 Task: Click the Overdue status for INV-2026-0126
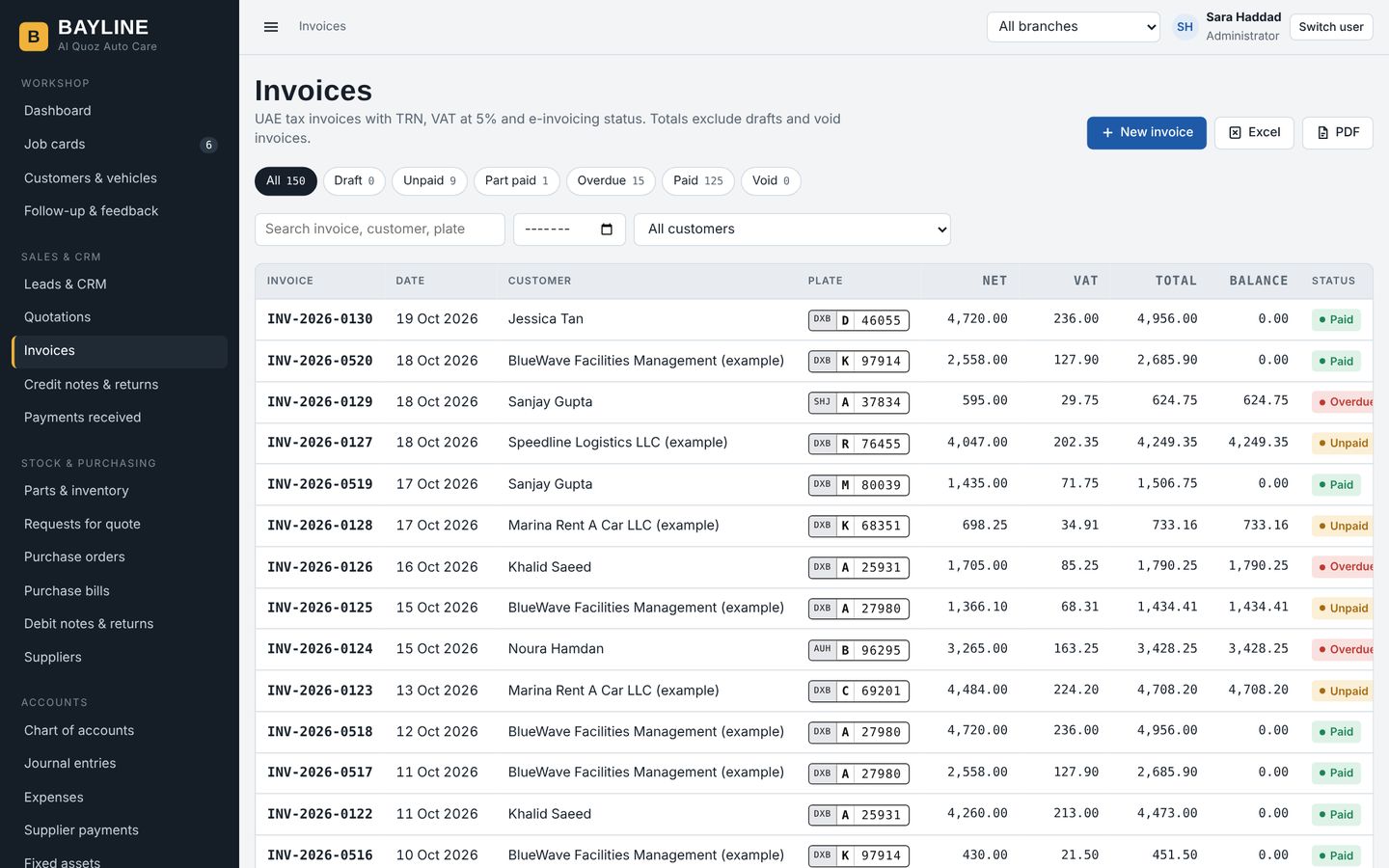[x=1345, y=567]
